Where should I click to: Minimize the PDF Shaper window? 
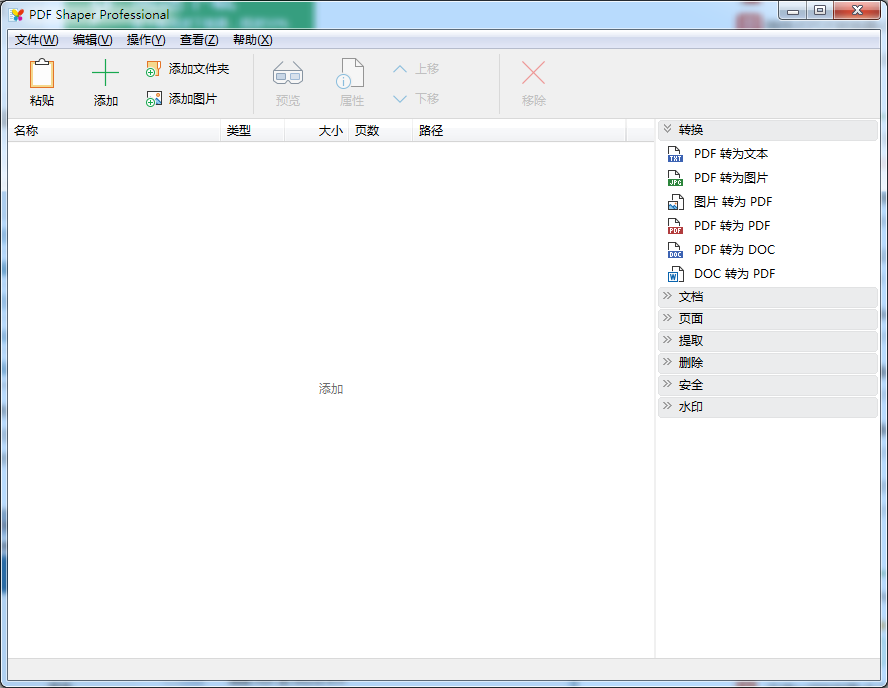click(793, 11)
